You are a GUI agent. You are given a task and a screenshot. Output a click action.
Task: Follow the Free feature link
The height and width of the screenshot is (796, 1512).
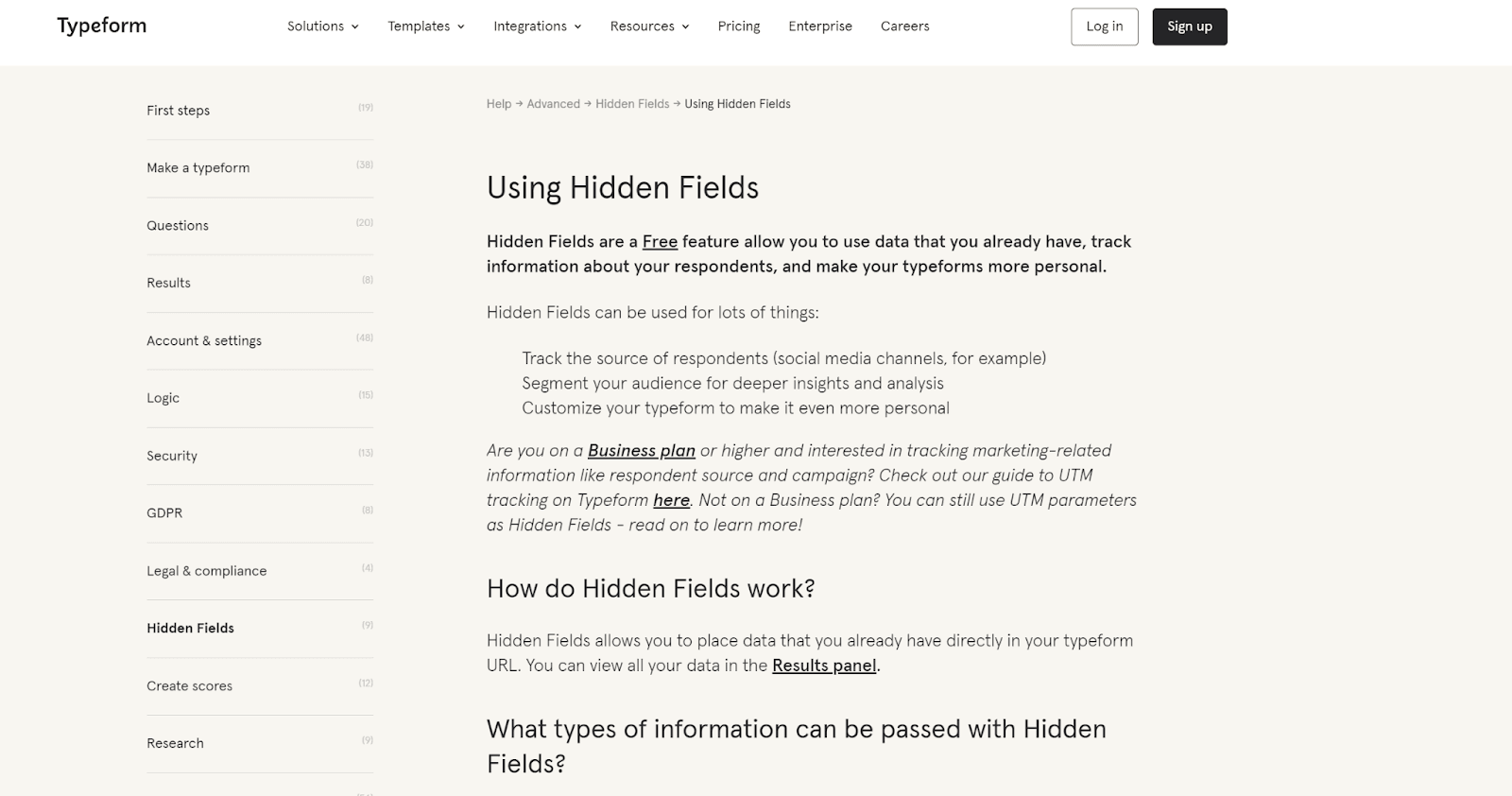660,242
